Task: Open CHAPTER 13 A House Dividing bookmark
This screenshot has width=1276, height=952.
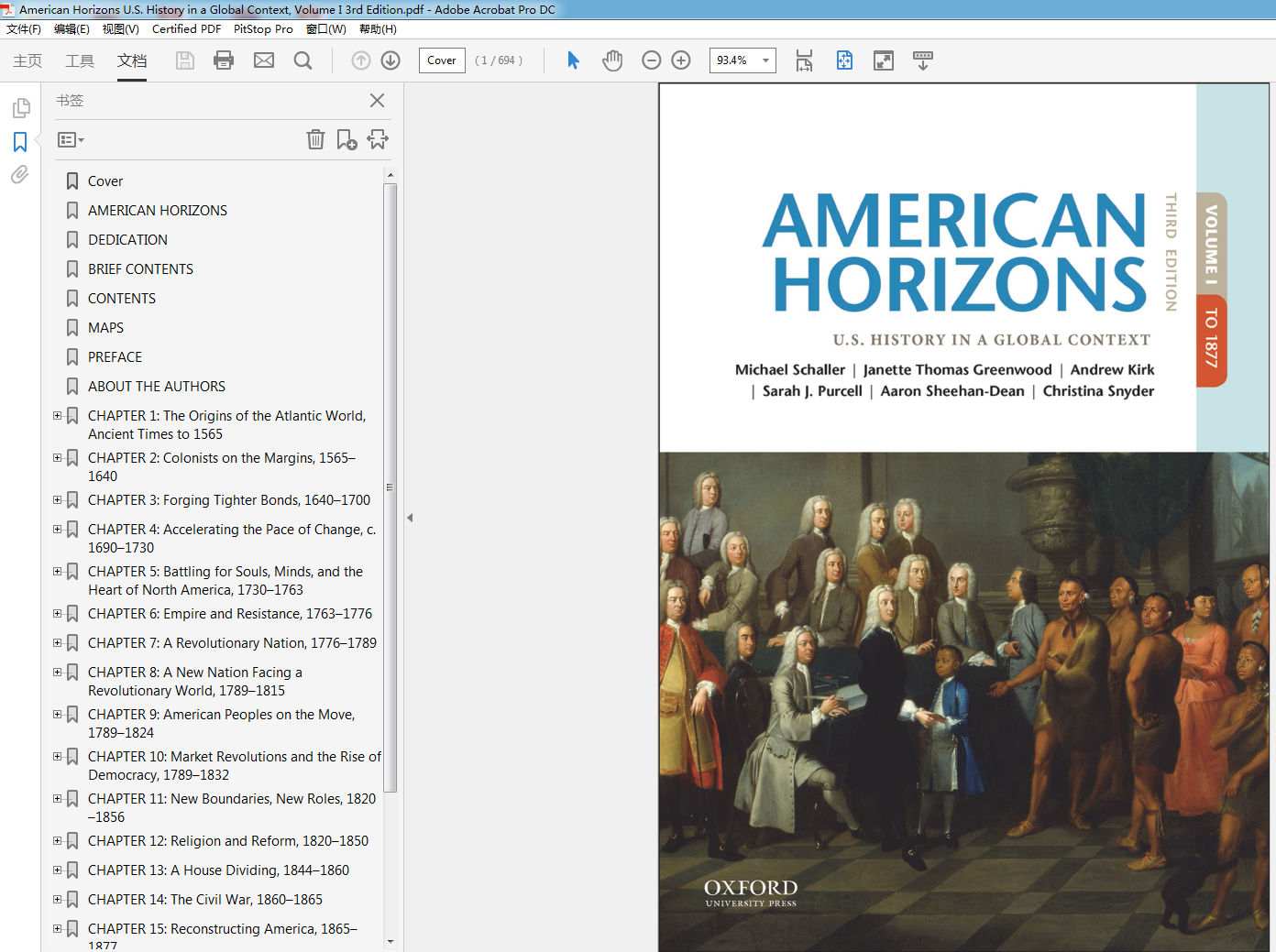Action: tap(218, 870)
